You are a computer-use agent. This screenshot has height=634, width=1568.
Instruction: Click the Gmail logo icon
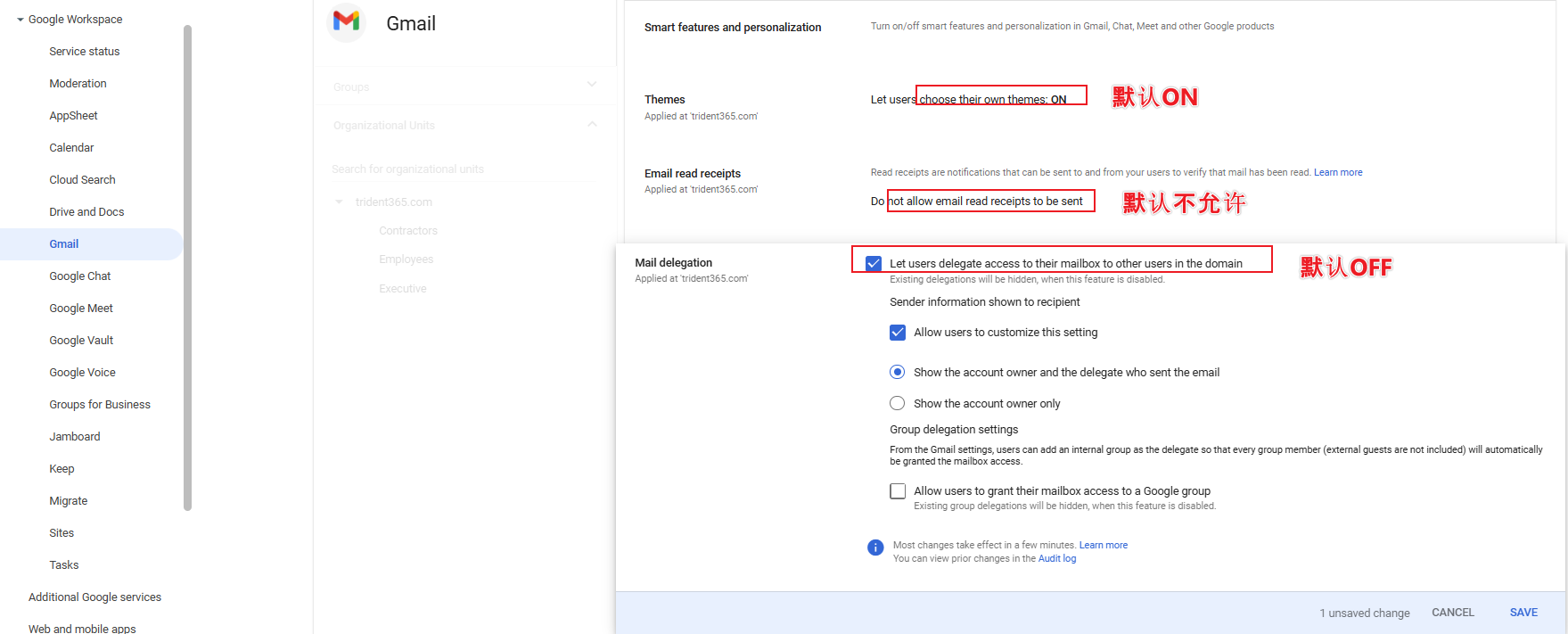tap(346, 21)
